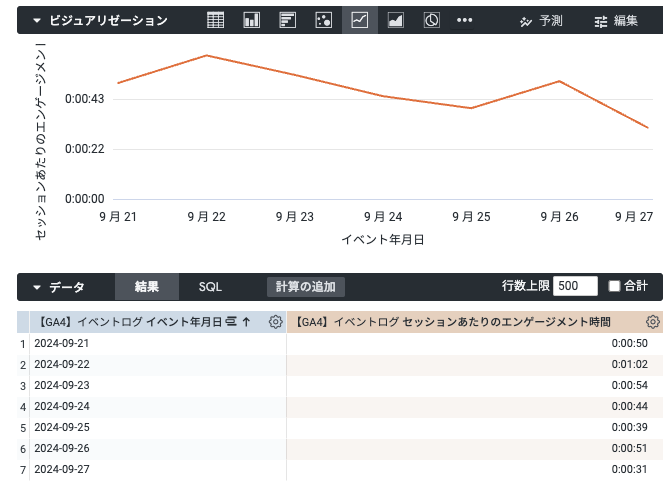Collapse the ビジュアリゼーション section
672x488 pixels.
(37, 20)
